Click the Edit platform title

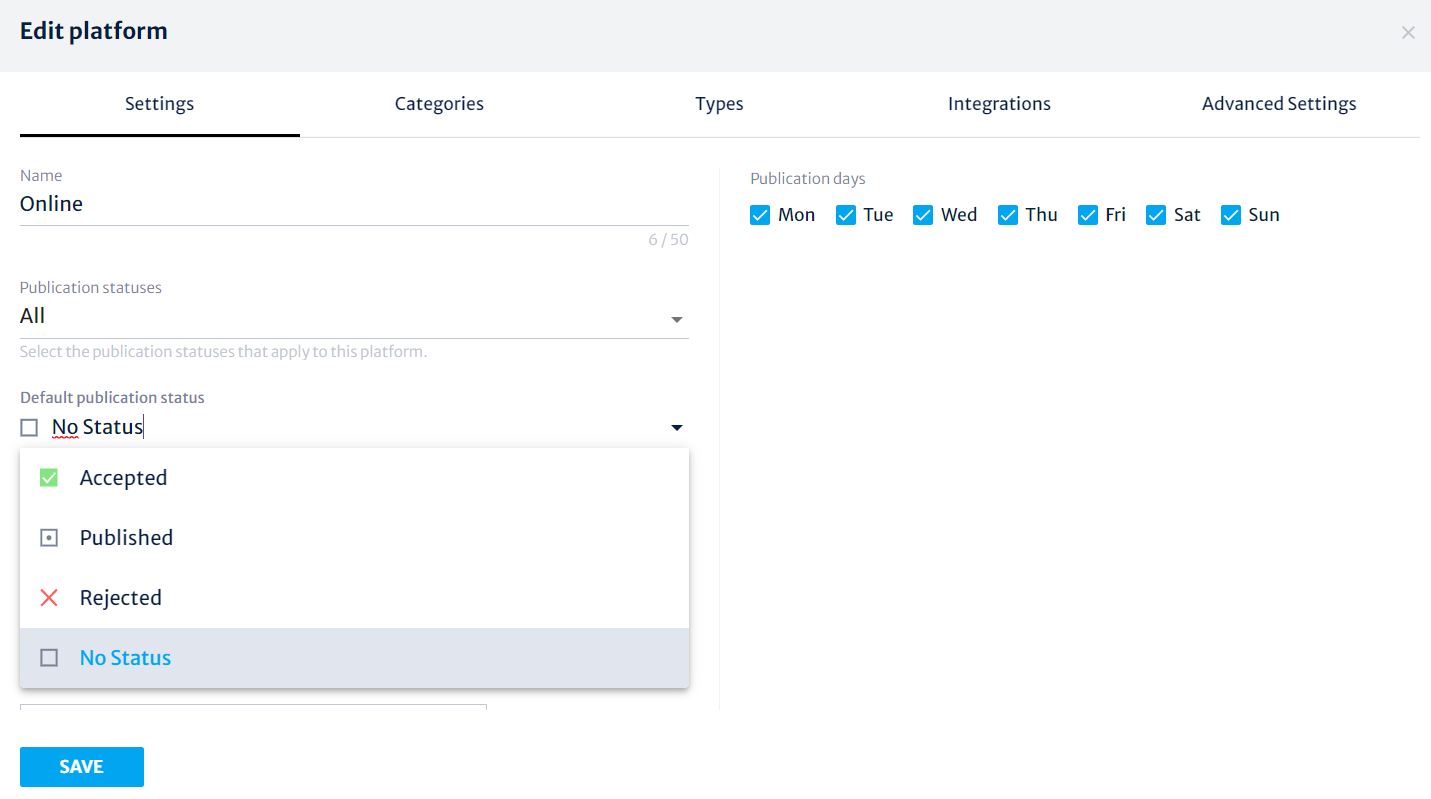tap(94, 31)
